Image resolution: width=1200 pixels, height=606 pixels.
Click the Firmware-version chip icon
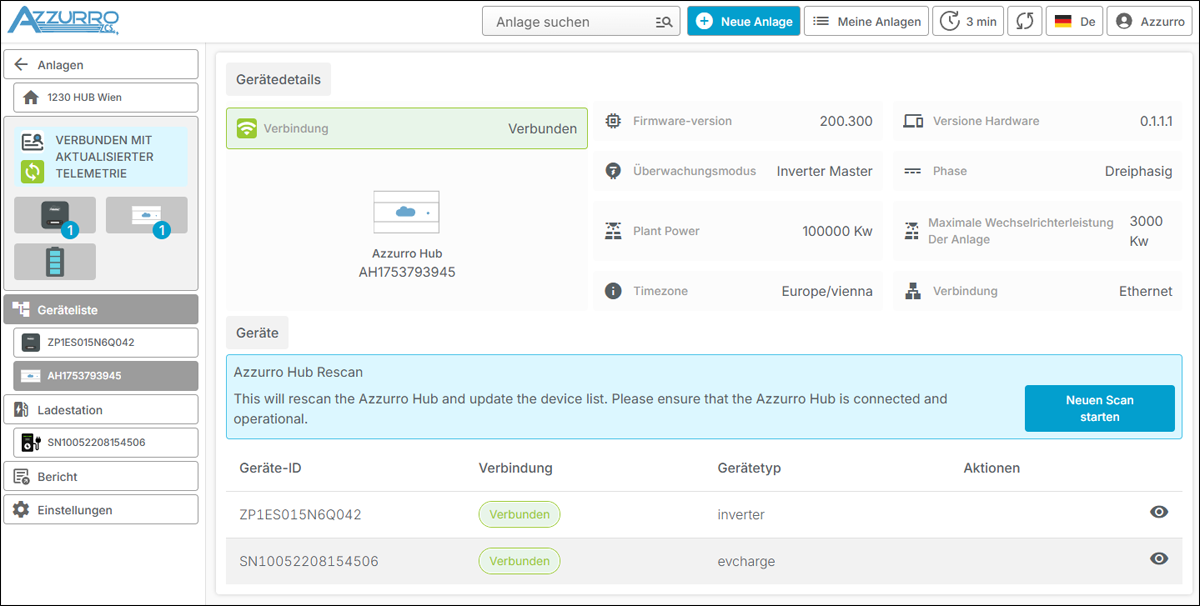pyautogui.click(x=613, y=121)
